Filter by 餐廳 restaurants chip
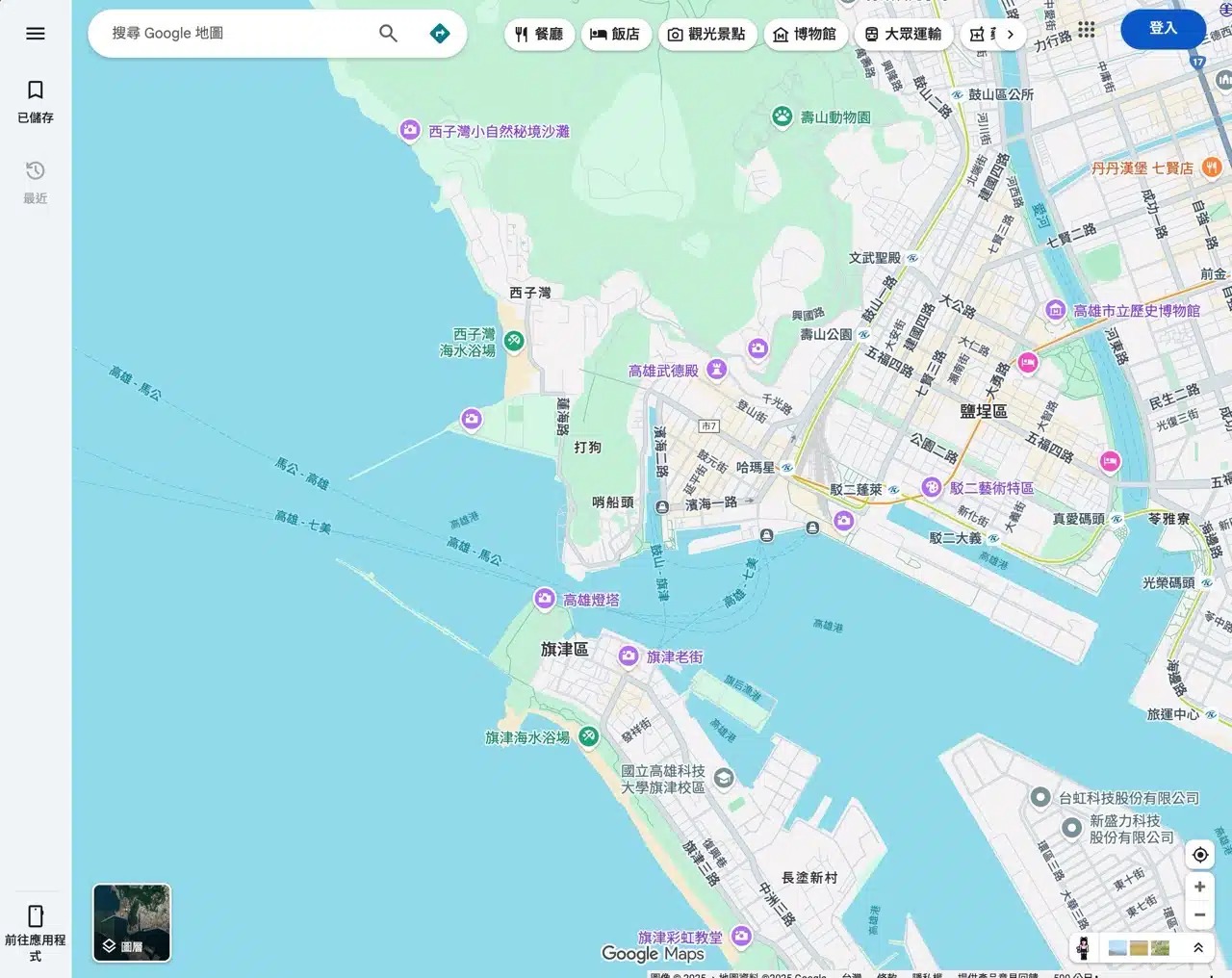Viewport: 1232px width, 978px height. (x=539, y=35)
